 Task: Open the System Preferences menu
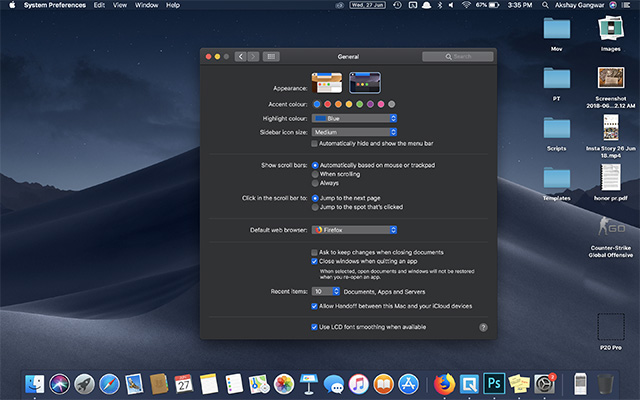(55, 5)
